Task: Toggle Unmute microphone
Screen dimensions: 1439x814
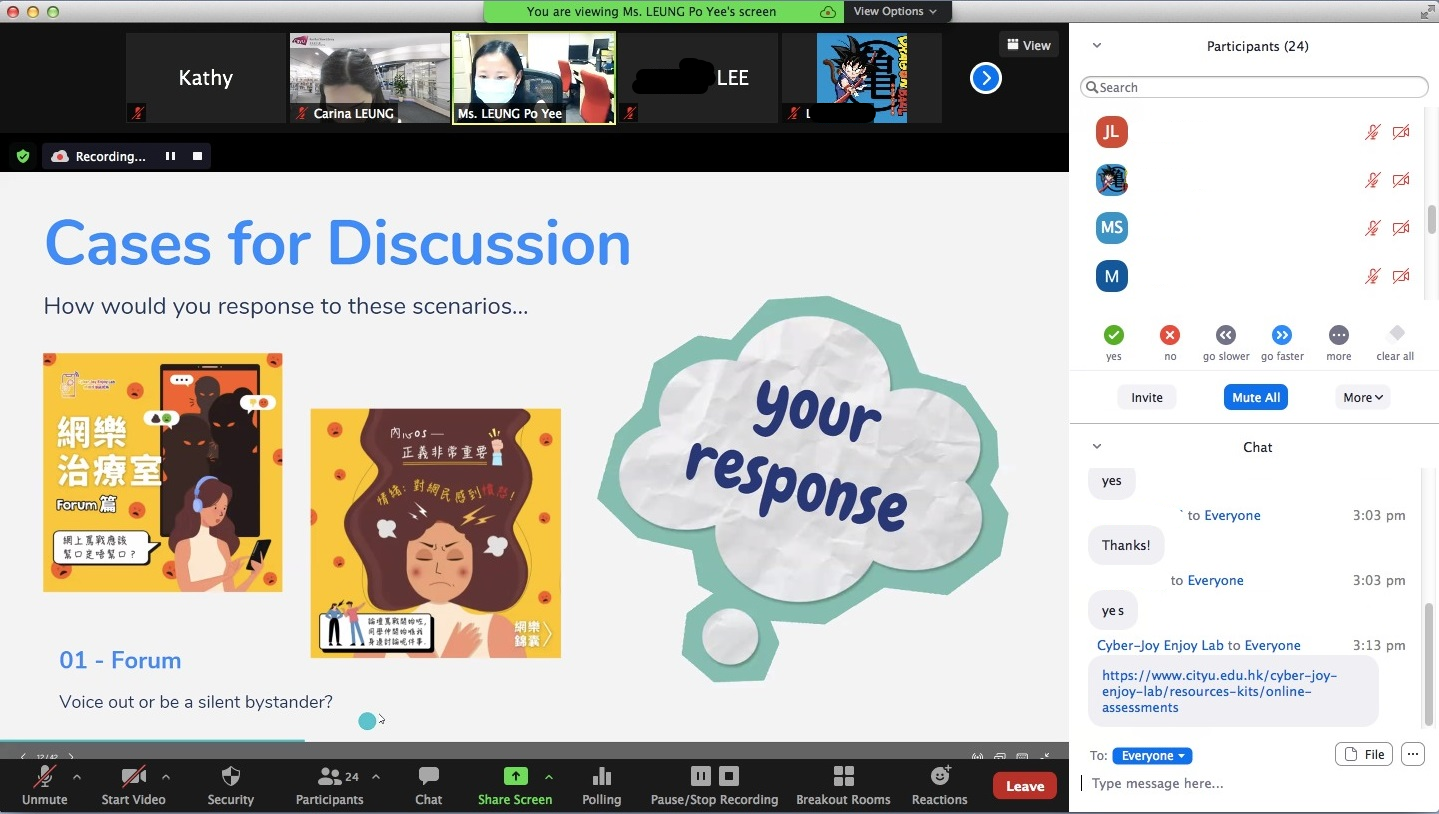Action: click(x=44, y=777)
